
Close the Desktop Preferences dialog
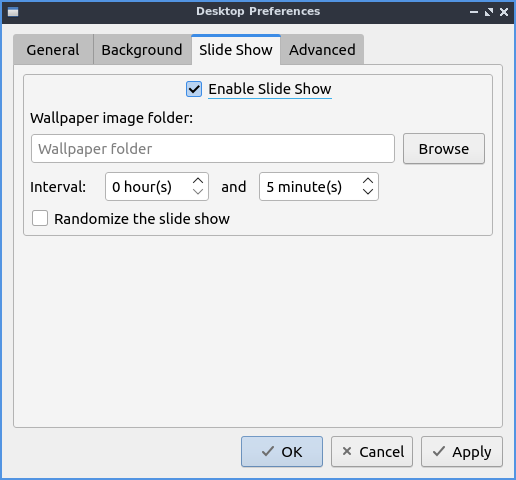point(504,12)
